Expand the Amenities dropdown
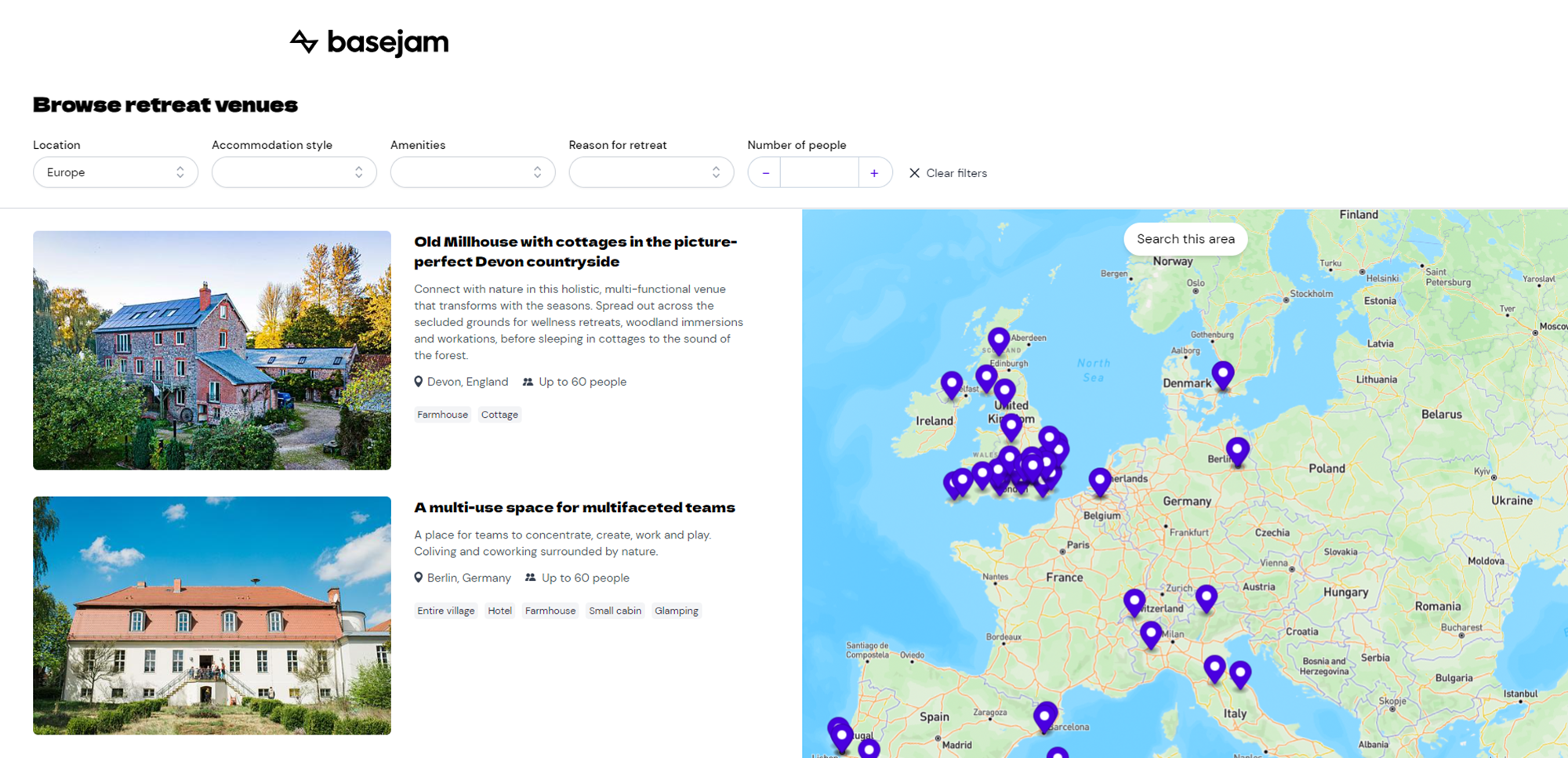The width and height of the screenshot is (1568, 758). click(x=473, y=172)
